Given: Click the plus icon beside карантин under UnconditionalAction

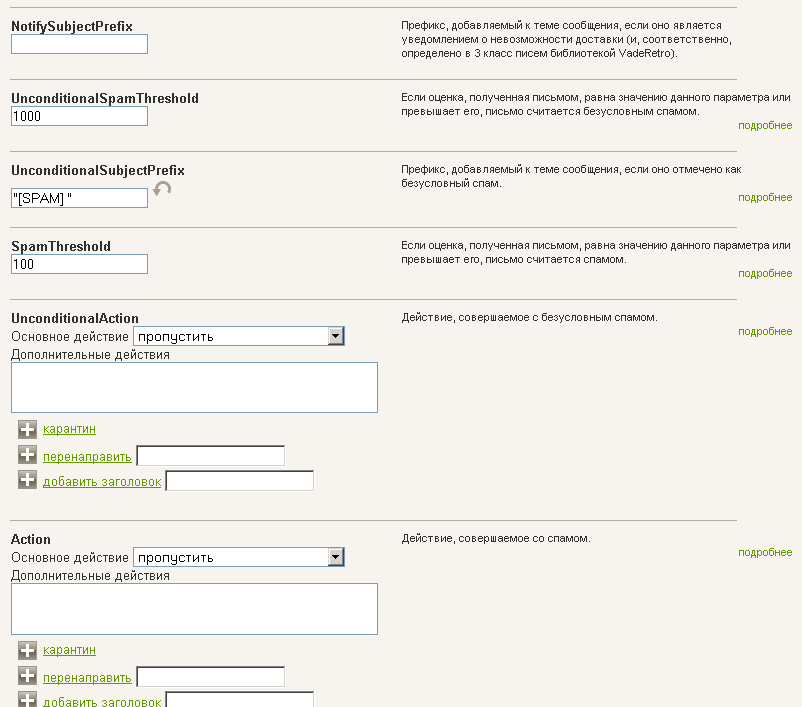Looking at the screenshot, I should pos(27,429).
